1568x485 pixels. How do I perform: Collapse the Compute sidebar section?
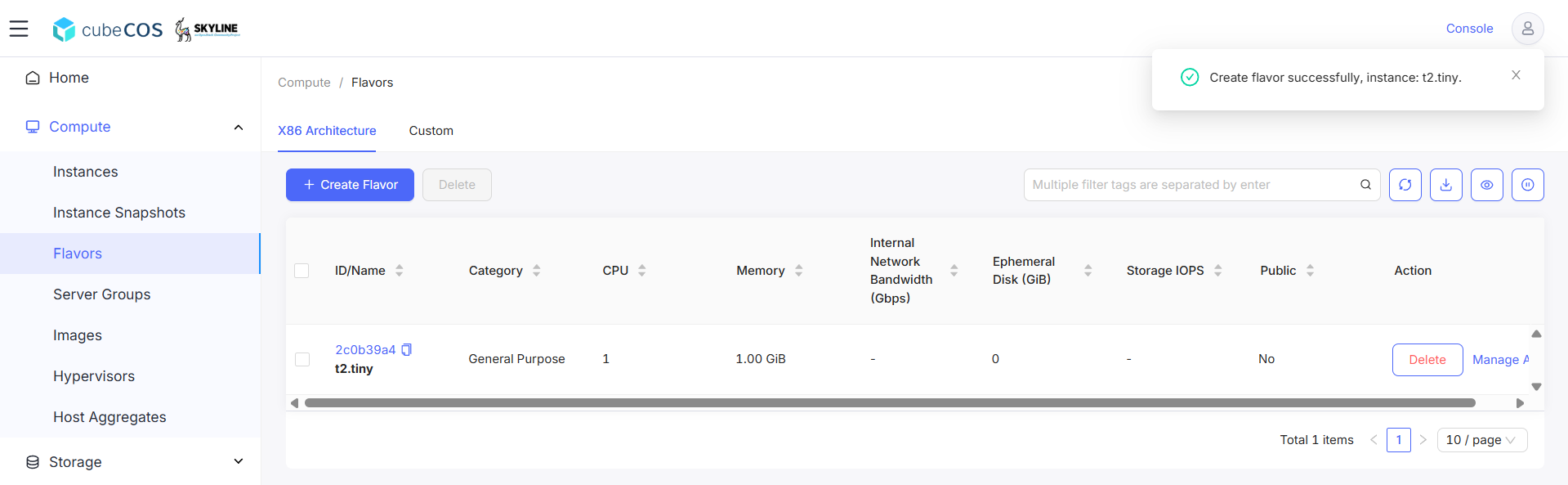coord(239,127)
